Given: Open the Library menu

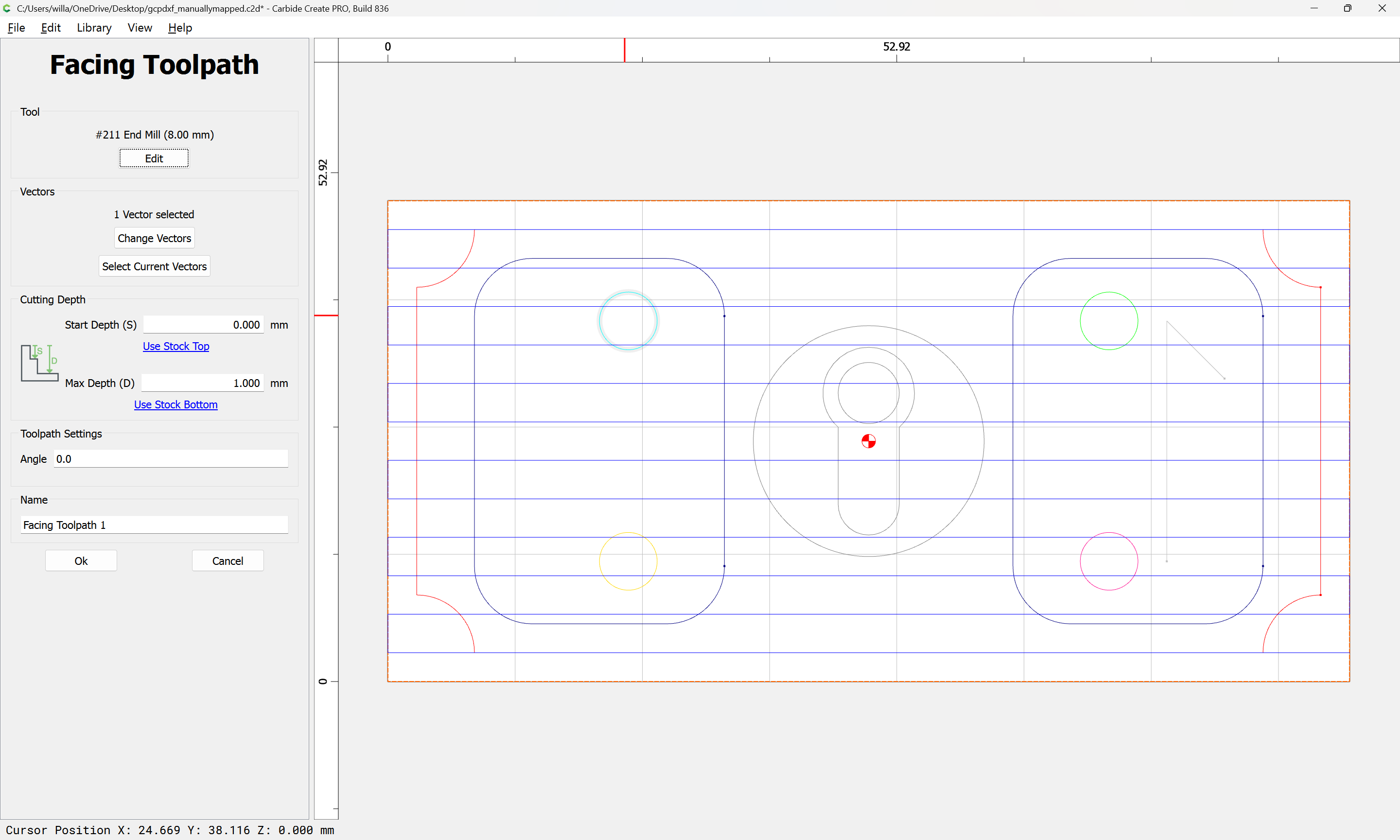Looking at the screenshot, I should (x=94, y=28).
